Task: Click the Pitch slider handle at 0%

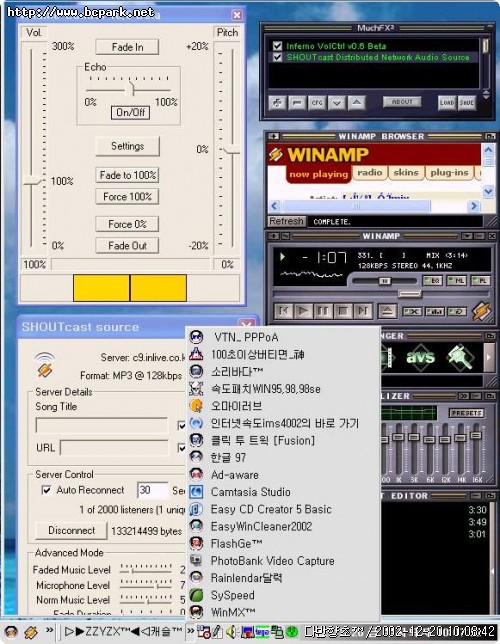Action: 232,150
